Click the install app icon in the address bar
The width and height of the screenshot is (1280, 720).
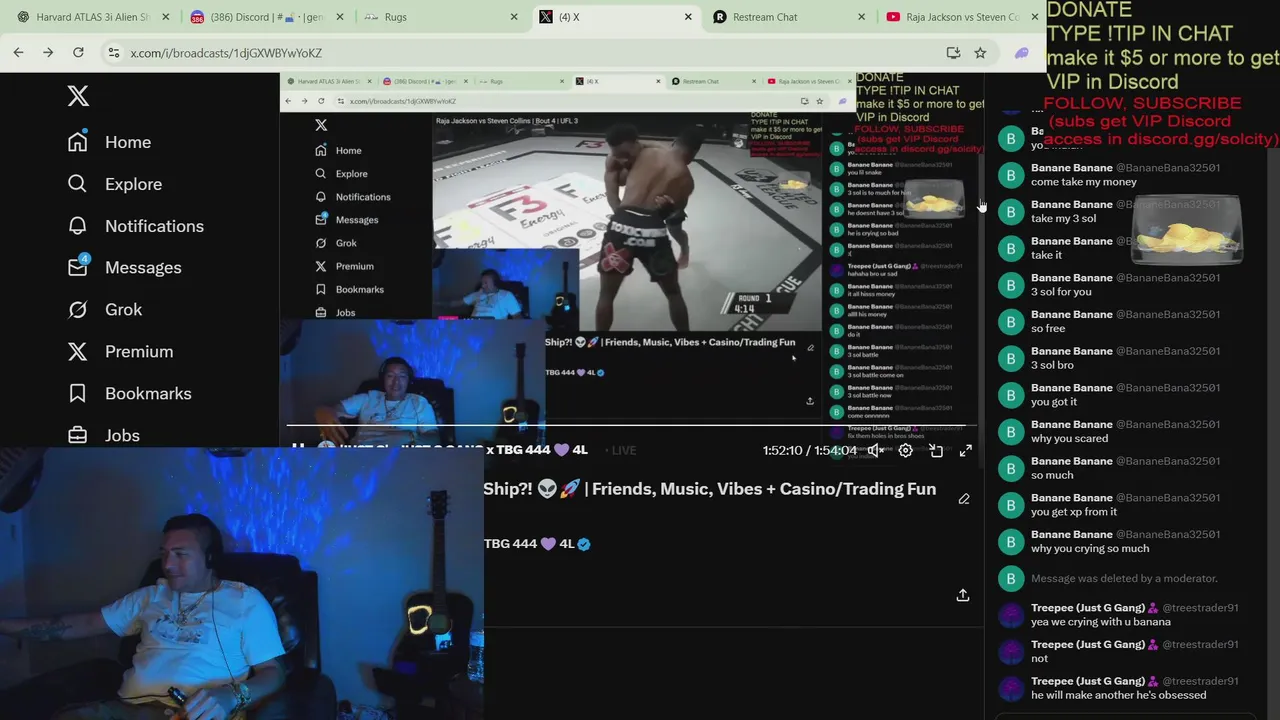pyautogui.click(x=953, y=53)
